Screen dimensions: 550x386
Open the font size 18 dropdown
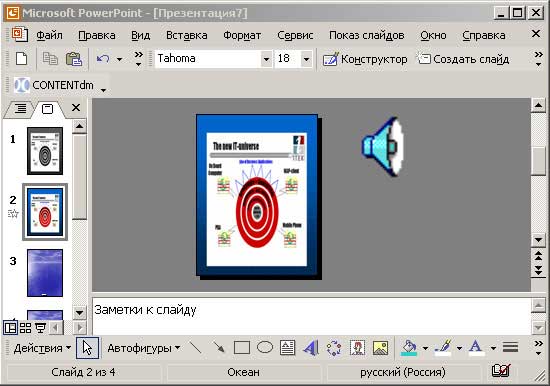(306, 59)
